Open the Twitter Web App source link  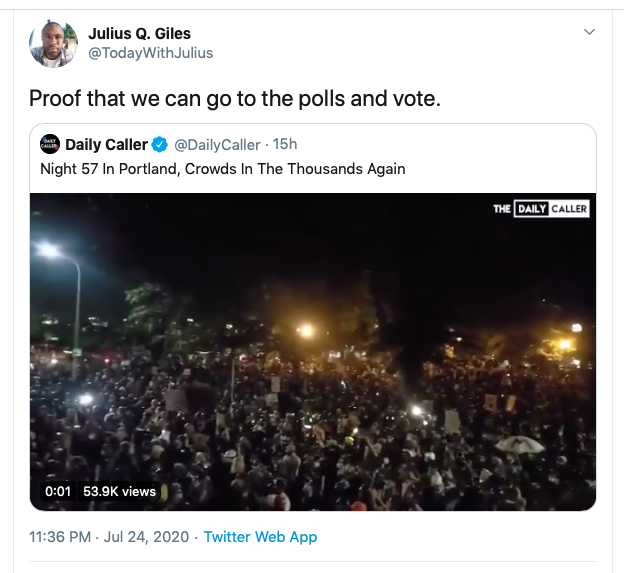260,537
